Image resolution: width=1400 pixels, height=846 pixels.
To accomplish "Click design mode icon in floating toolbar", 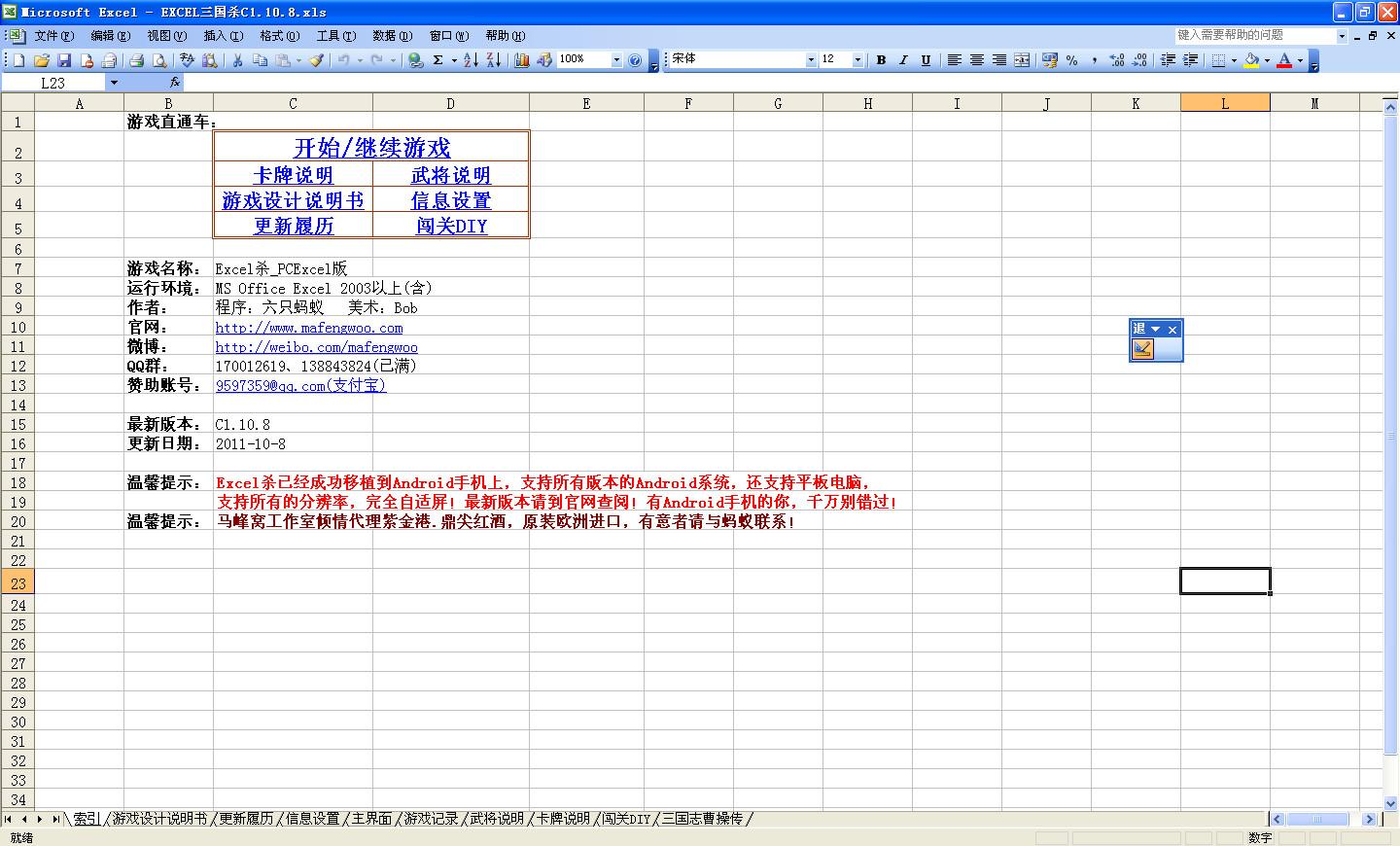I will click(x=1143, y=349).
